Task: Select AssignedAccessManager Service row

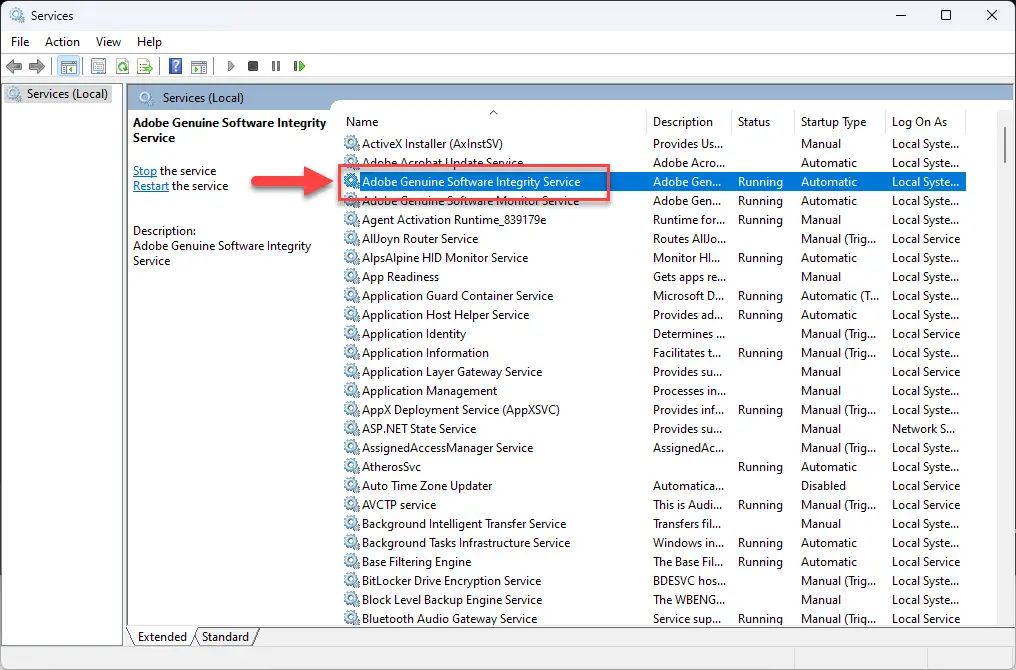Action: click(x=447, y=448)
